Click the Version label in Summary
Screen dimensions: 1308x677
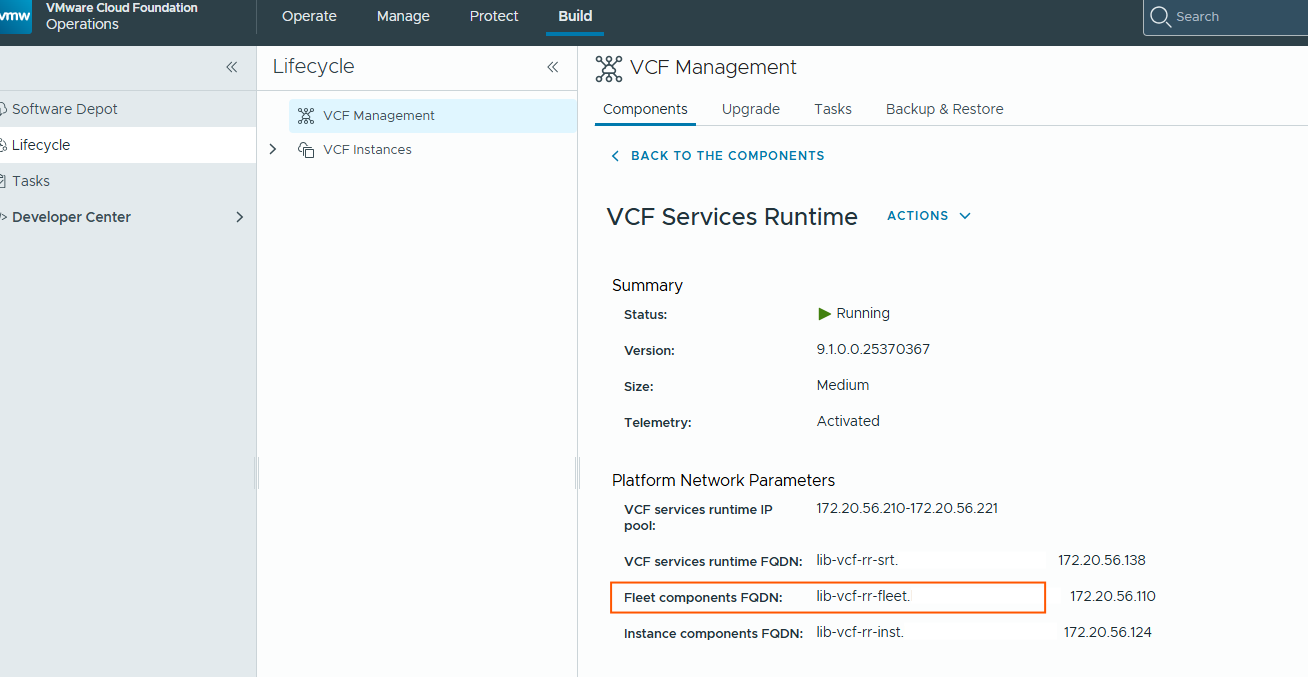click(649, 351)
